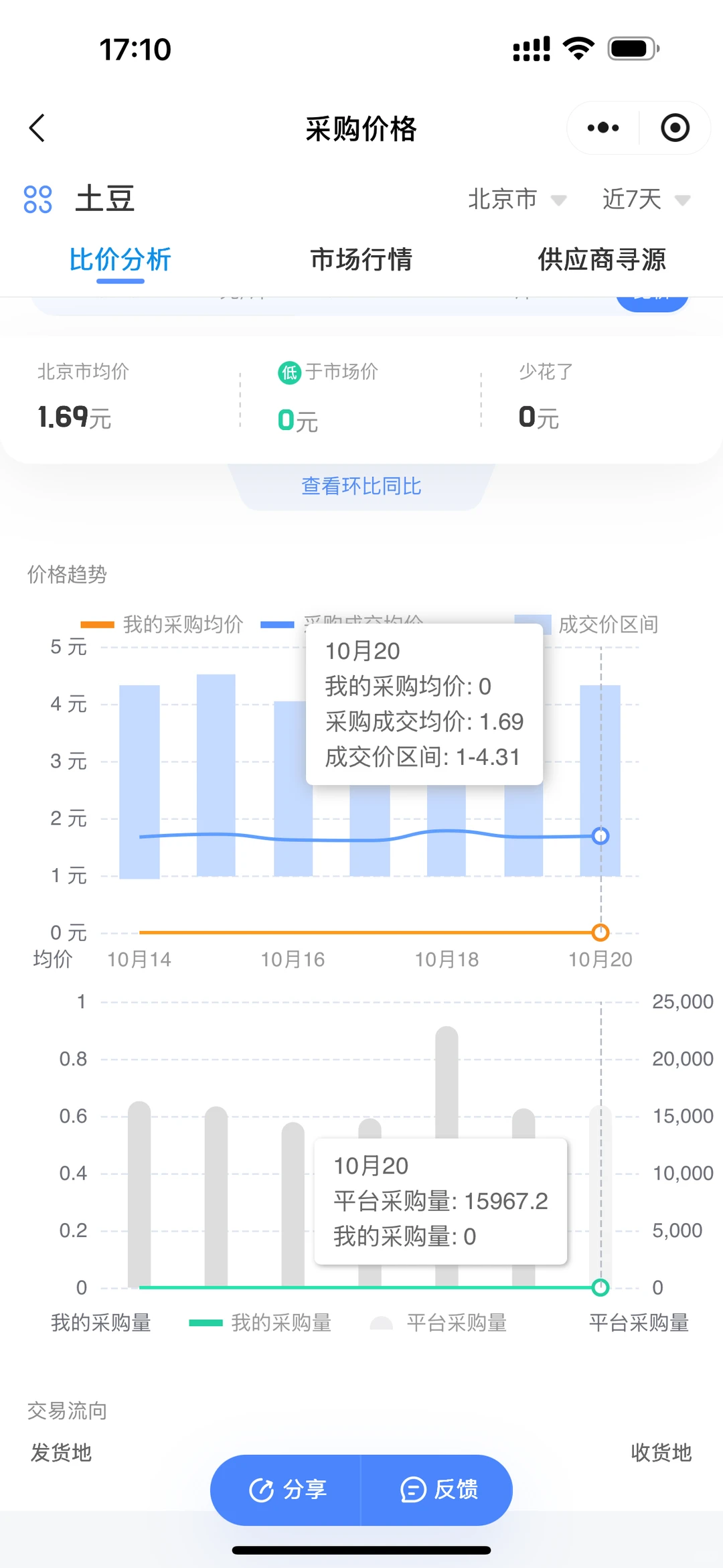
Task: Open the product category grid icon
Action: 37,199
